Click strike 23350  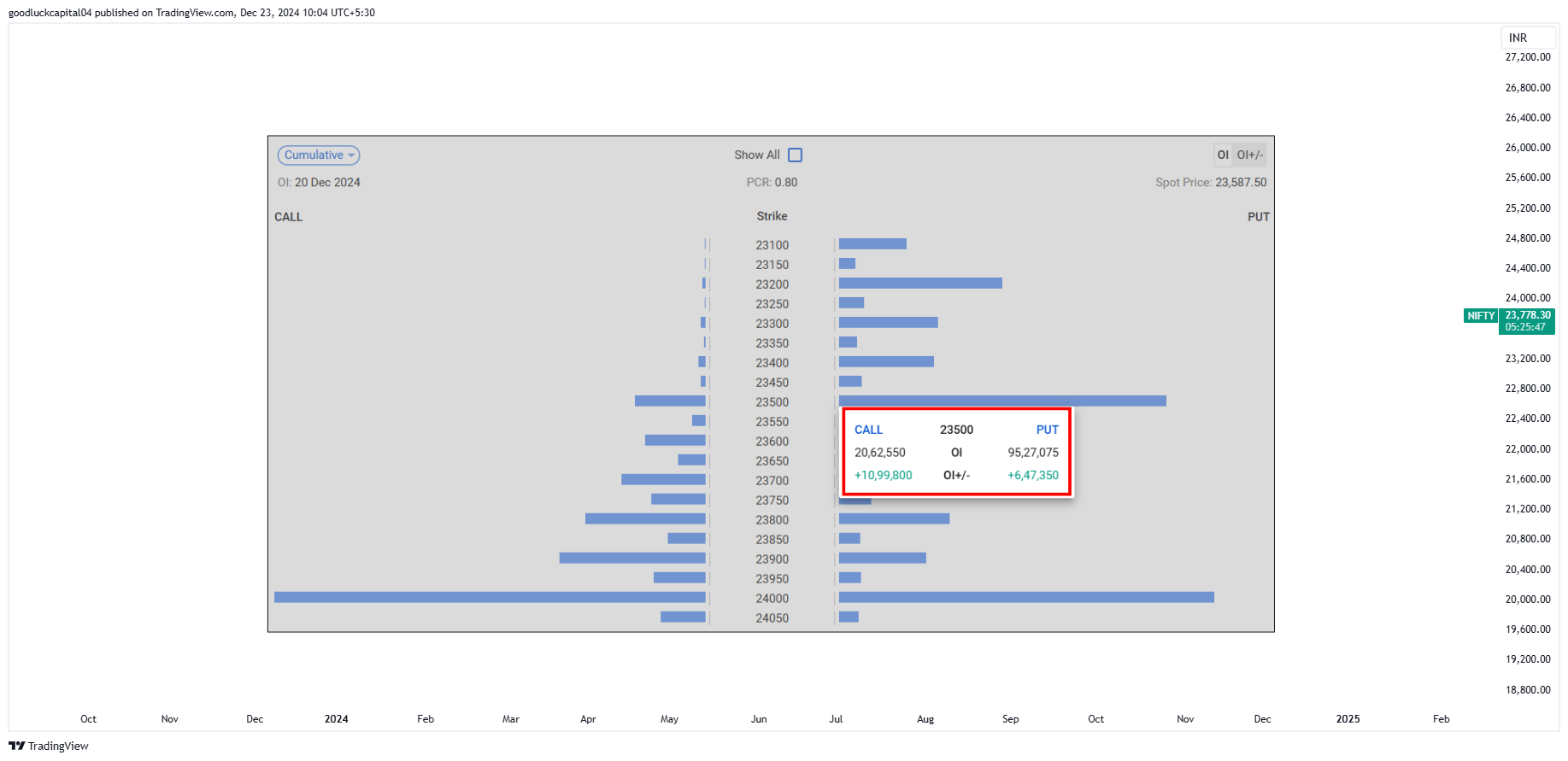(x=772, y=343)
